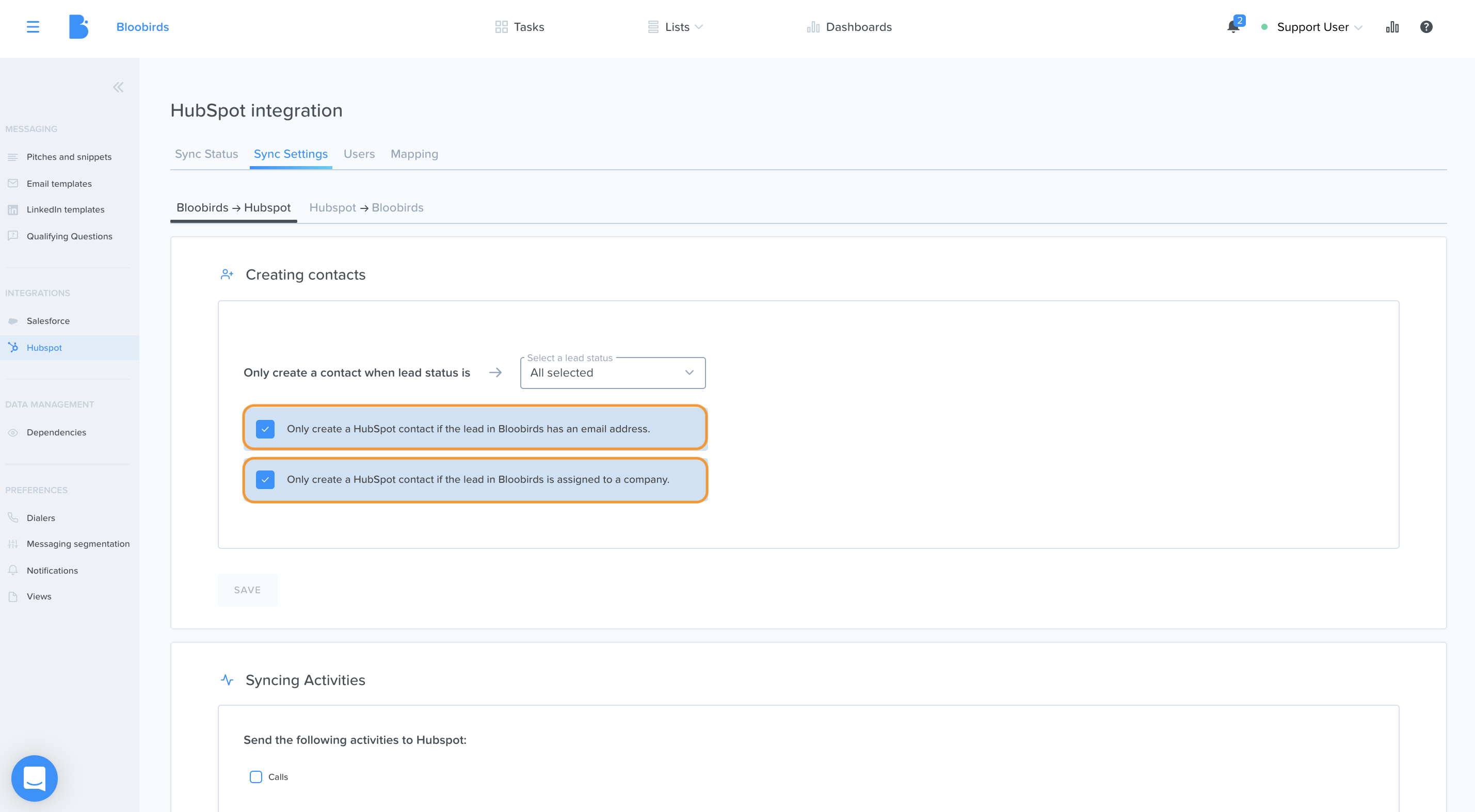Open Dependencies page
The width and height of the screenshot is (1475, 812).
56,433
